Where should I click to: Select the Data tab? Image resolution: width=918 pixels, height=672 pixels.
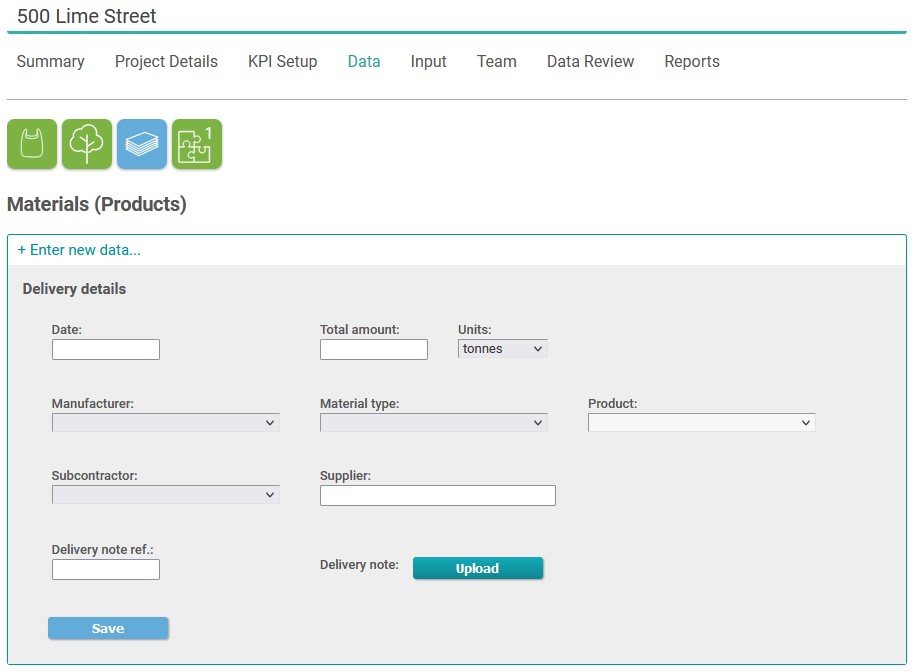pos(364,61)
